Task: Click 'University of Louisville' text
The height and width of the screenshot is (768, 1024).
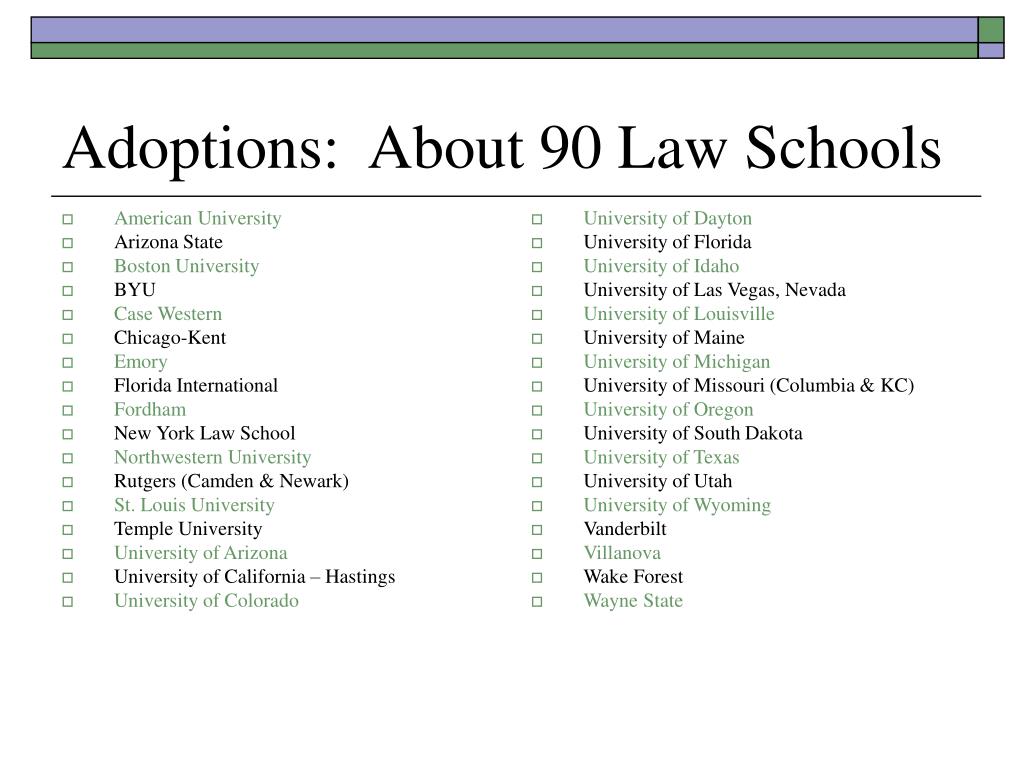Action: tap(679, 314)
